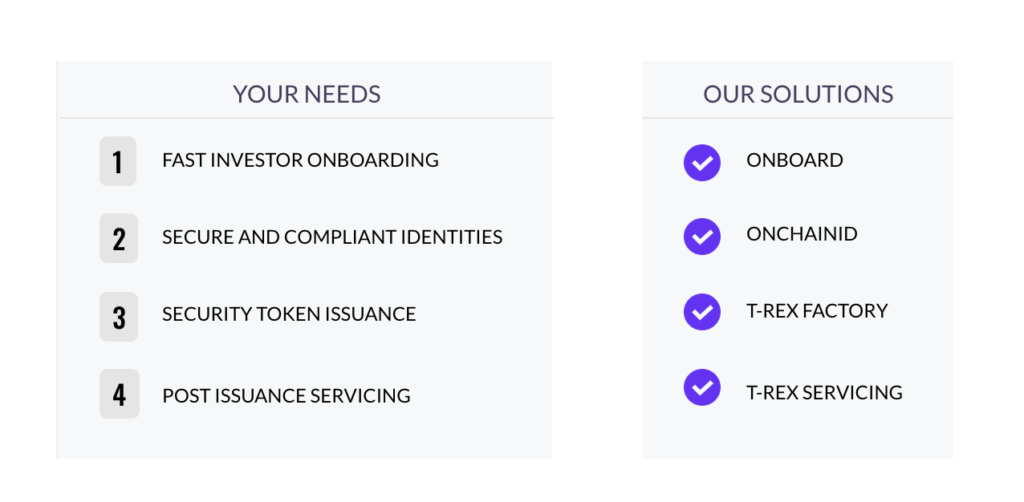The height and width of the screenshot is (502, 1024).
Task: Click the purple checkmark beside ONBOARD
Action: [701, 163]
